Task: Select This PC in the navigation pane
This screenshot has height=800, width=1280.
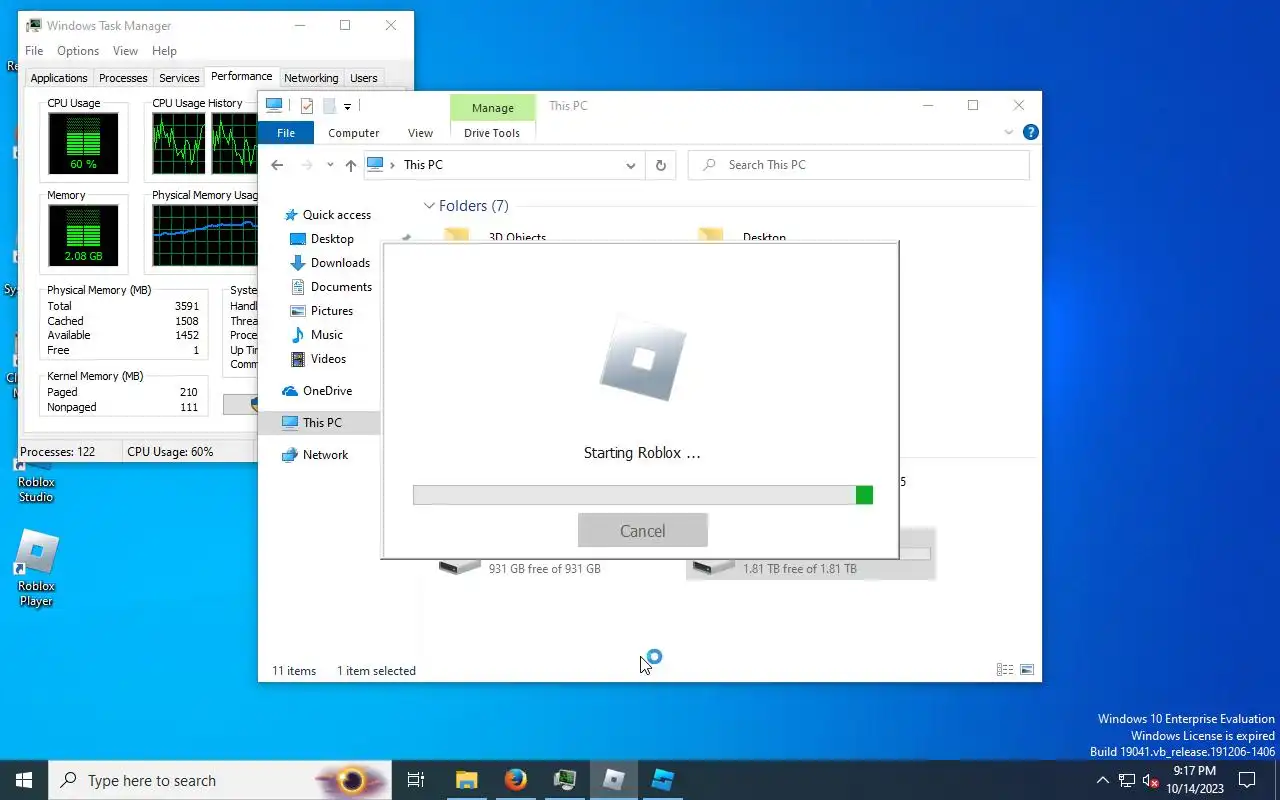Action: (319, 423)
